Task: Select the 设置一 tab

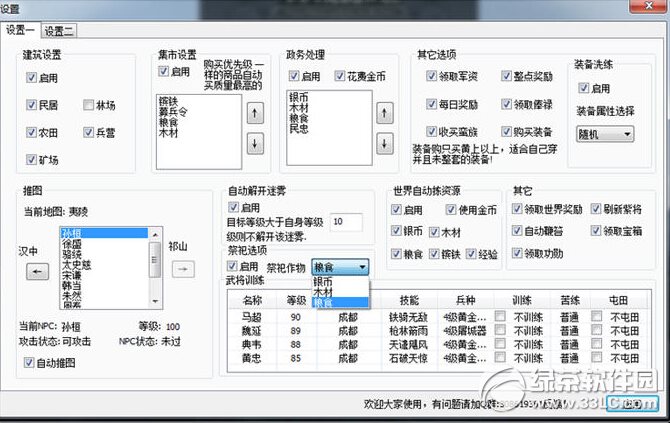Action: pos(20,30)
